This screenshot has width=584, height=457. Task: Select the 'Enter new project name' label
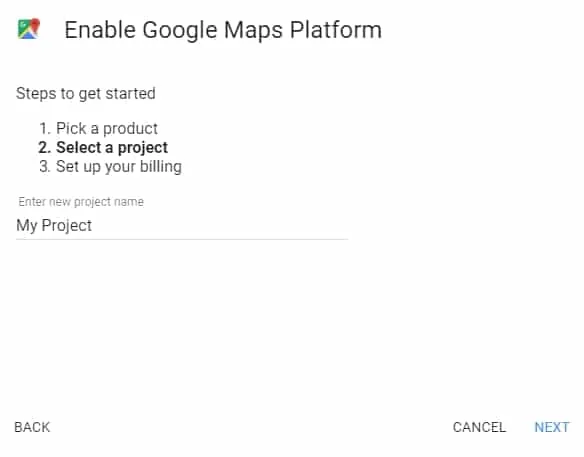[x=81, y=202]
